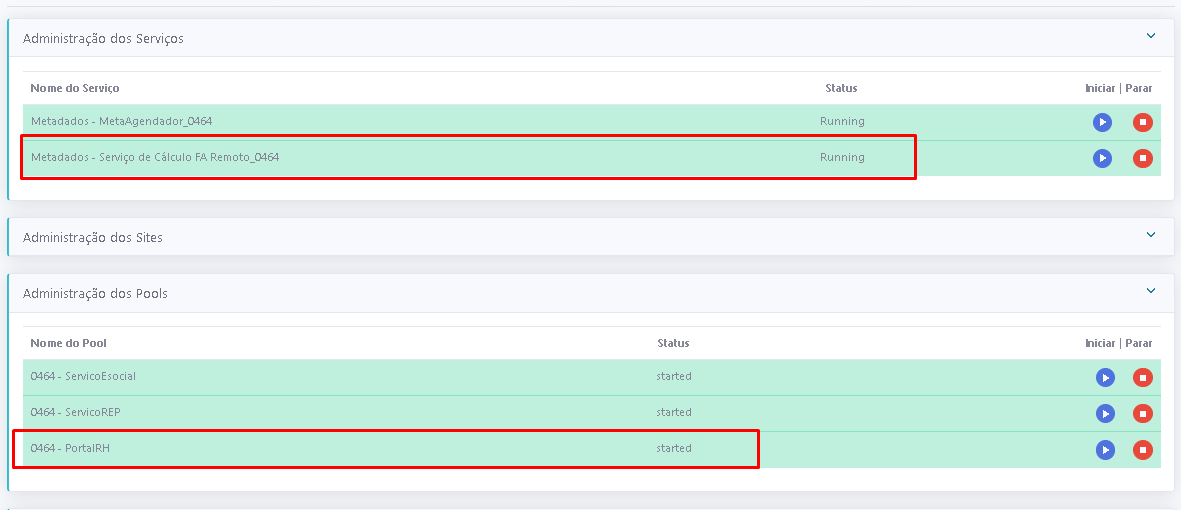Click the Administração dos Pools heading
The width and height of the screenshot is (1181, 510).
(x=95, y=294)
